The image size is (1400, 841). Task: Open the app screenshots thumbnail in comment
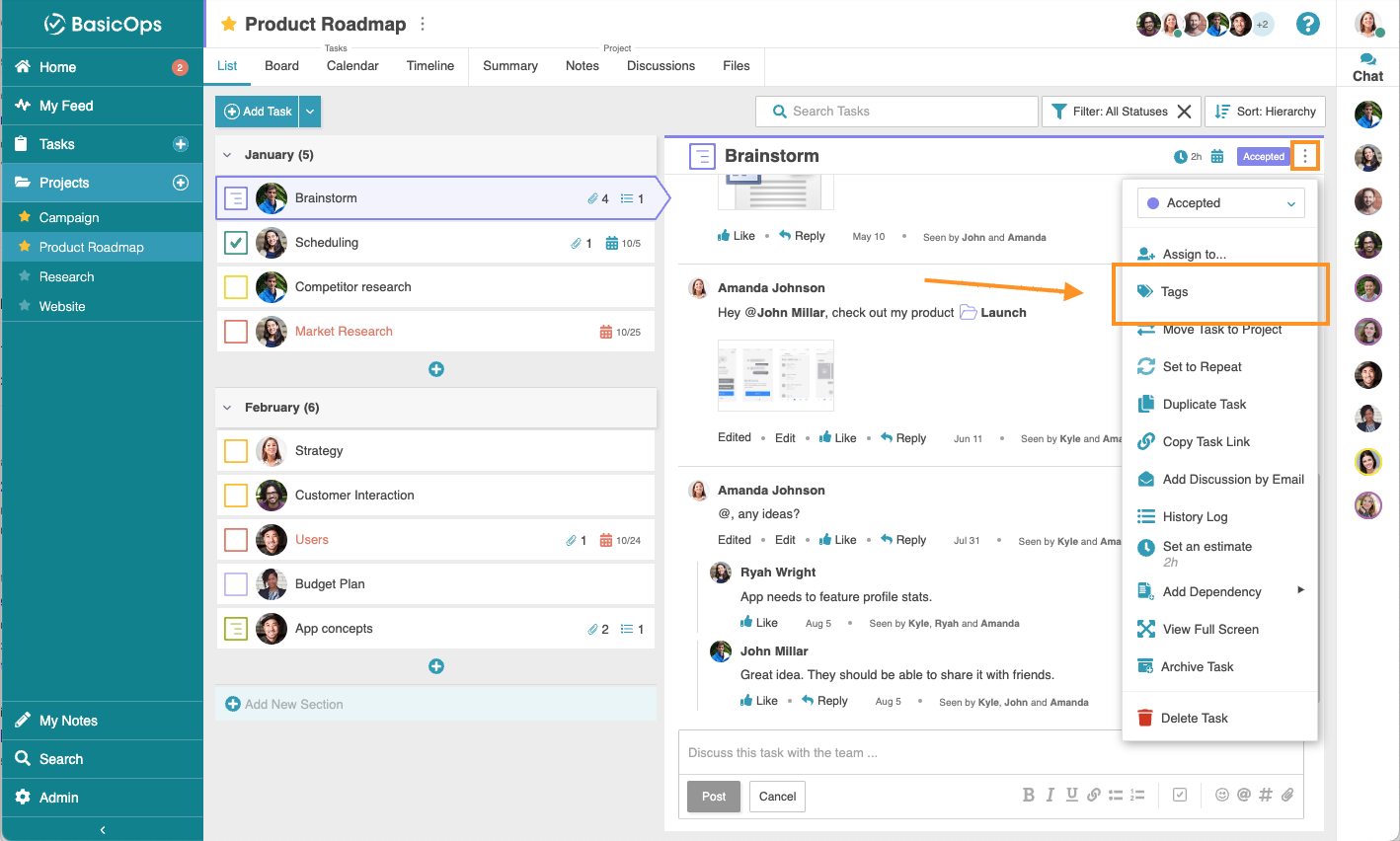click(776, 375)
